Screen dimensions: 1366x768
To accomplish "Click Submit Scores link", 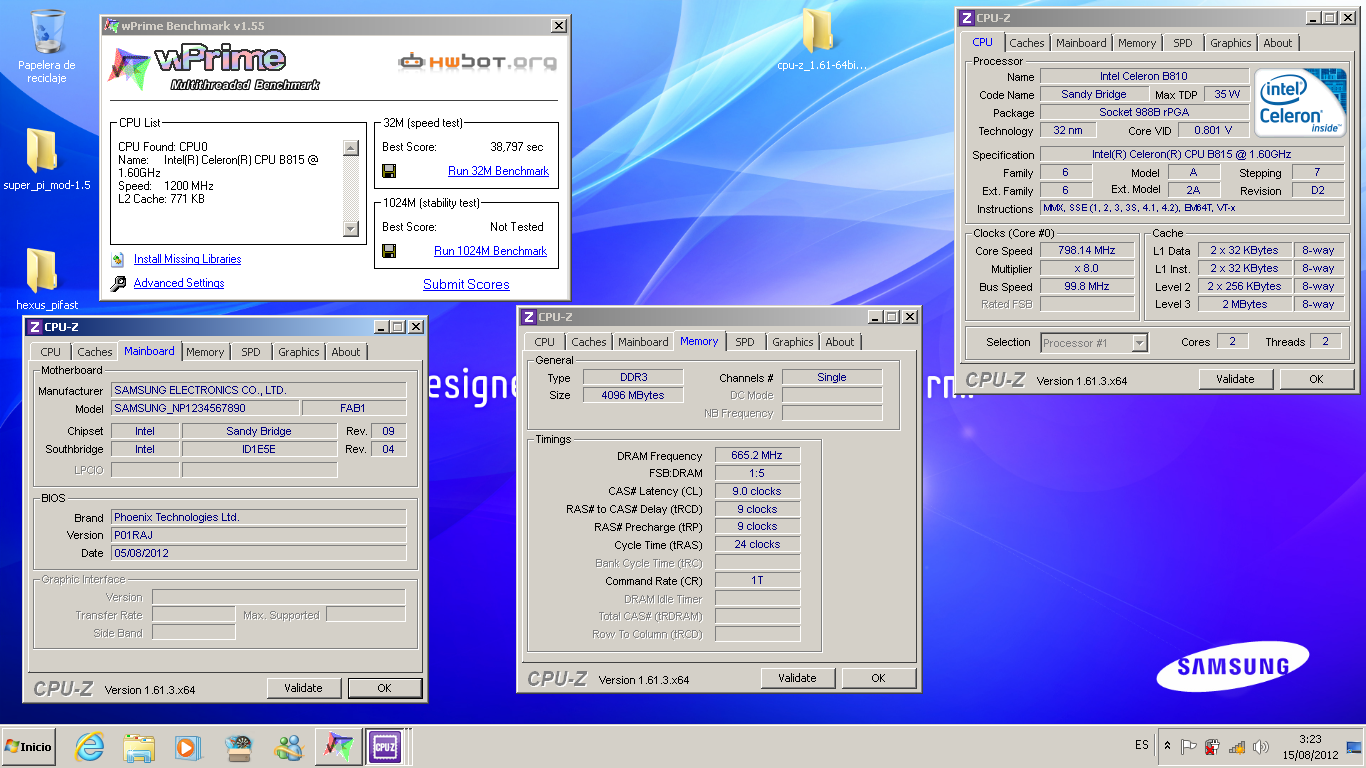I will (x=466, y=284).
